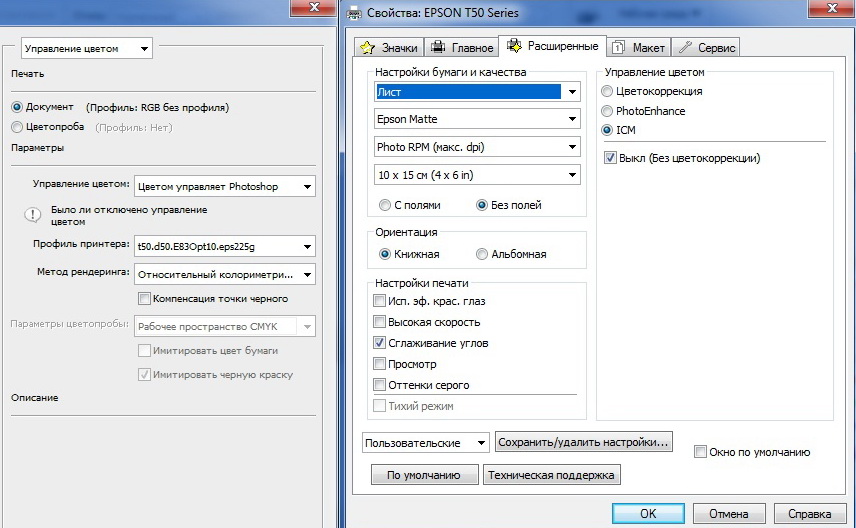Close the EPSON T50 properties window
This screenshot has height=528, width=856.
832,8
